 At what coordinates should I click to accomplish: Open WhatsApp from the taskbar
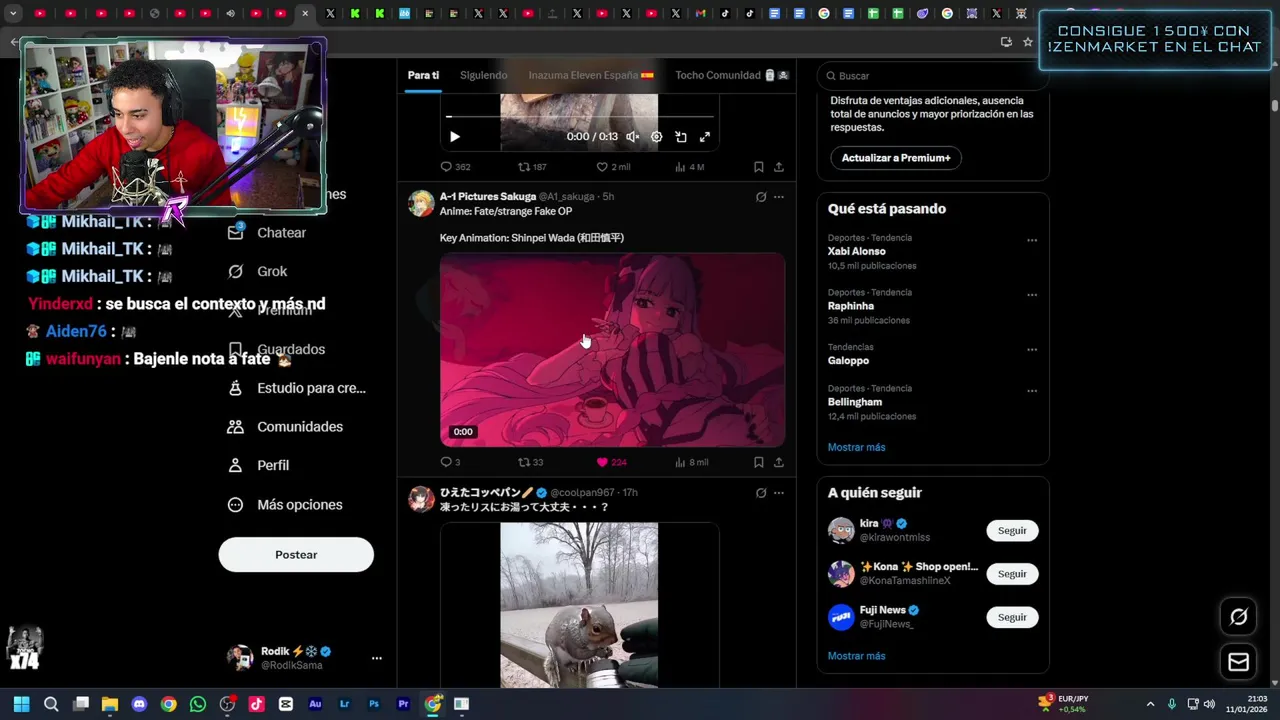click(198, 704)
